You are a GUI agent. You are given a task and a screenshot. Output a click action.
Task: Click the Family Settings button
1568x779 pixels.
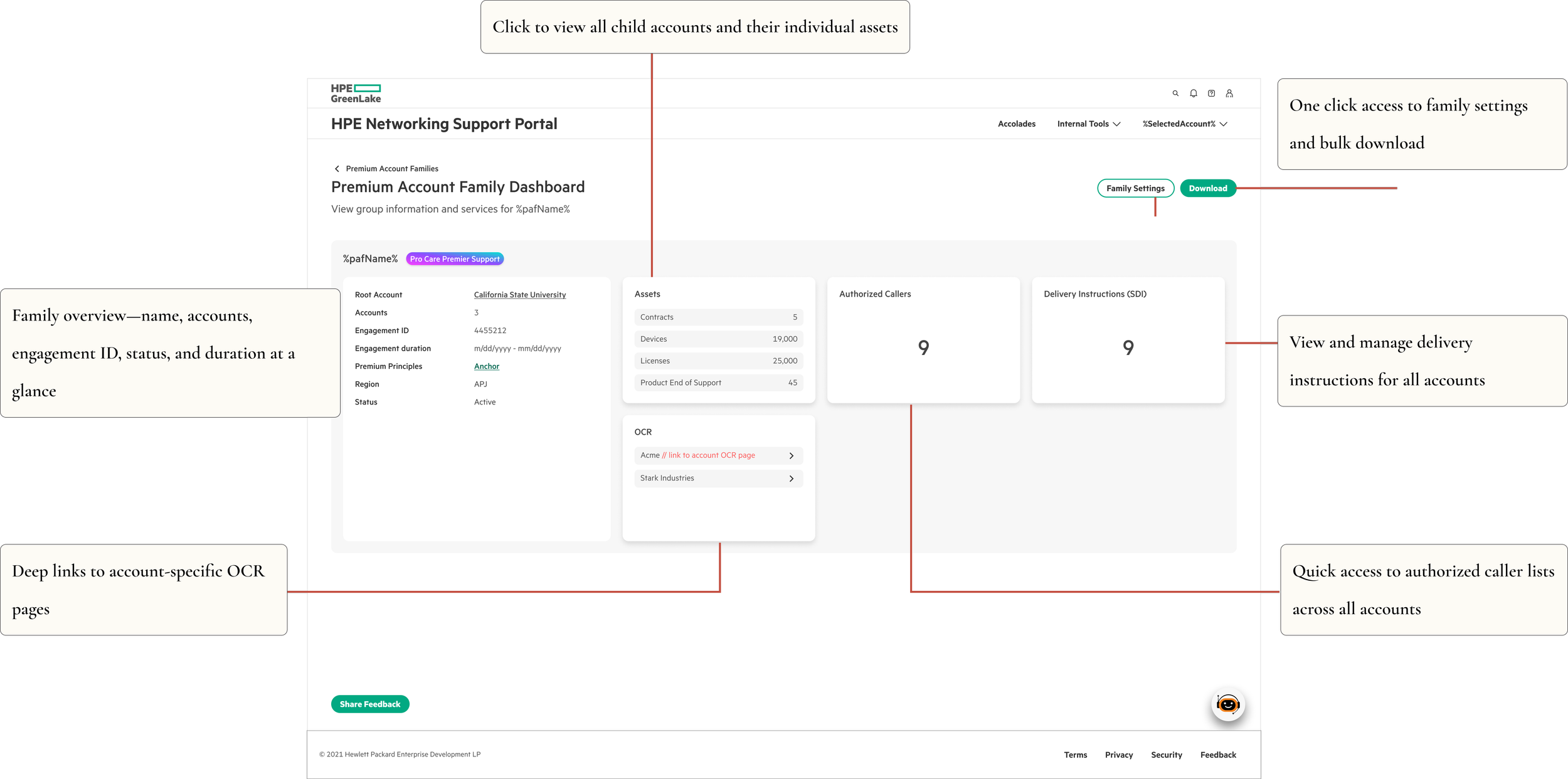pyautogui.click(x=1135, y=188)
